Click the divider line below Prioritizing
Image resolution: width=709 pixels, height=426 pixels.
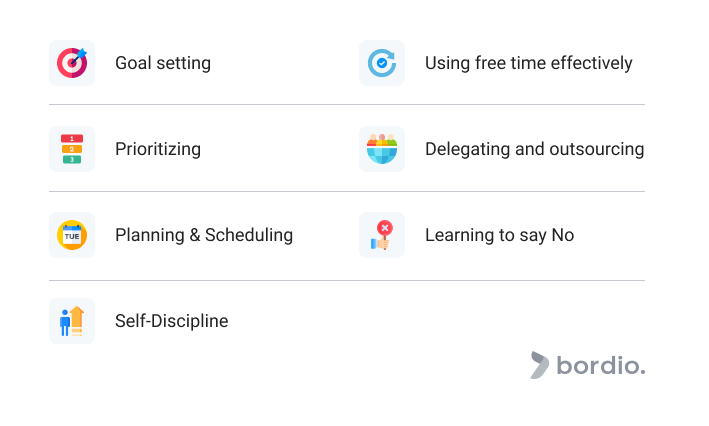(347, 191)
